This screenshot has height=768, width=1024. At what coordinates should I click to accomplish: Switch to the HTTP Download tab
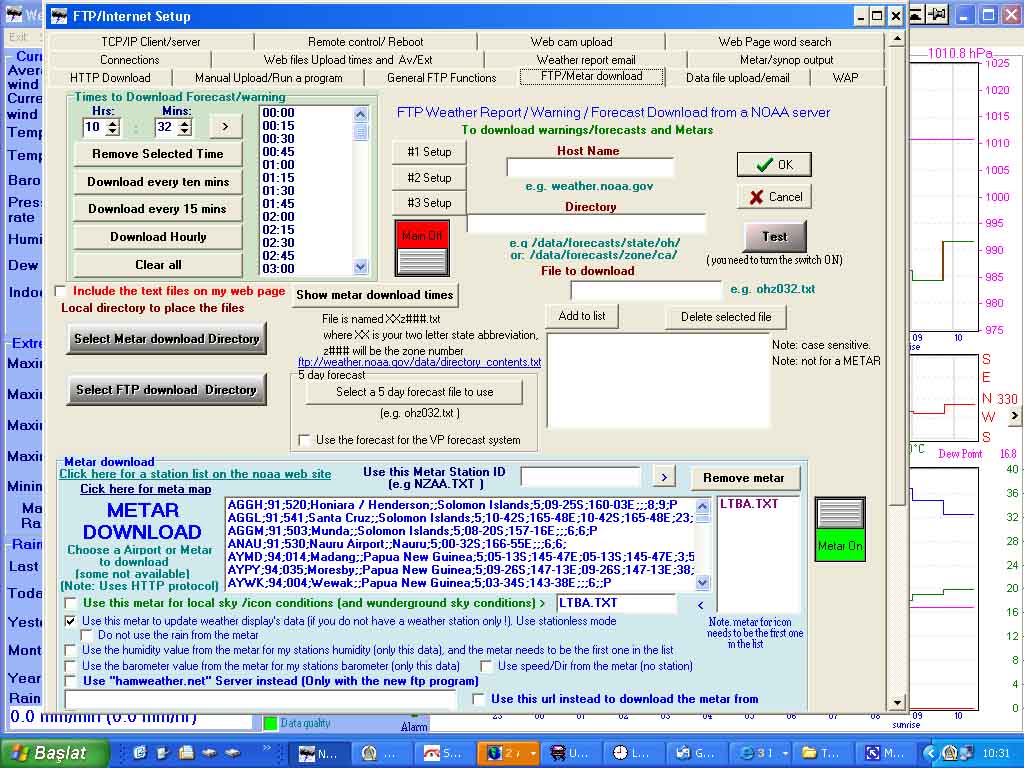tap(110, 77)
